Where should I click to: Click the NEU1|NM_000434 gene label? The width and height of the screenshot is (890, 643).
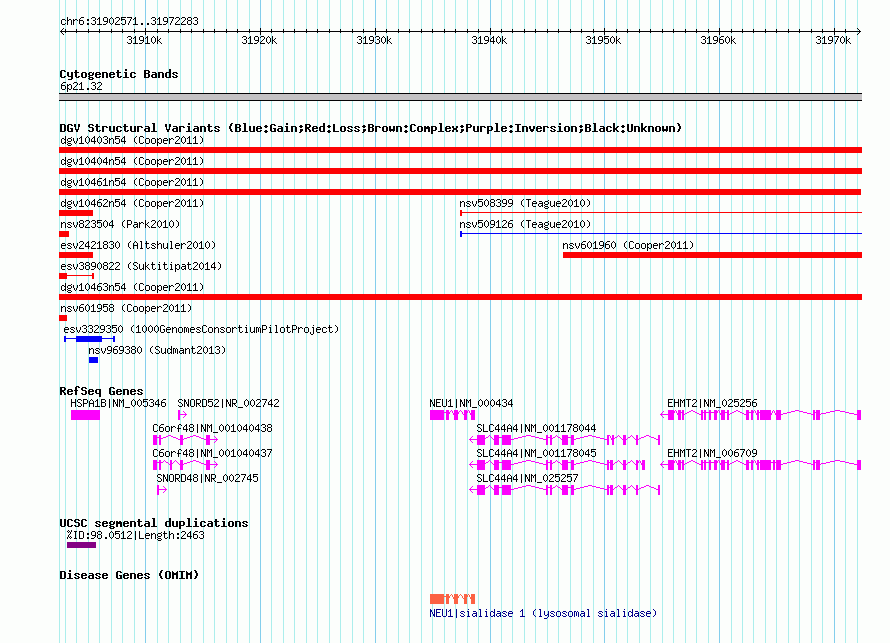coord(471,403)
